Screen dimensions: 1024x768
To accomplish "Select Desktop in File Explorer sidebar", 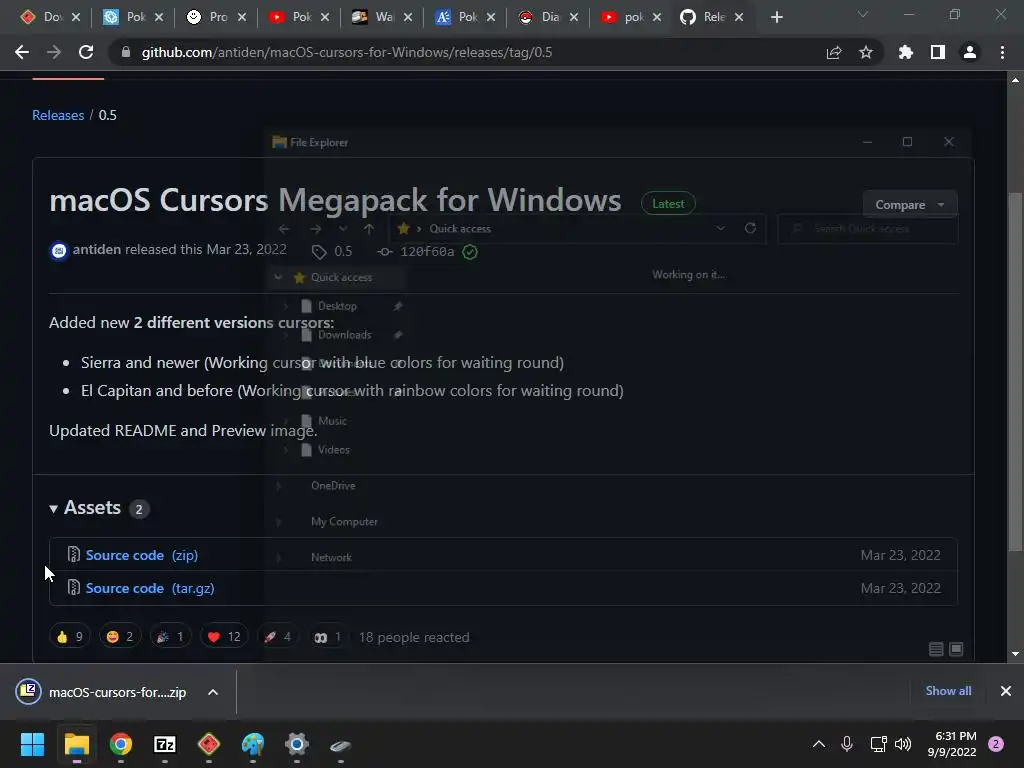I will click(x=337, y=306).
